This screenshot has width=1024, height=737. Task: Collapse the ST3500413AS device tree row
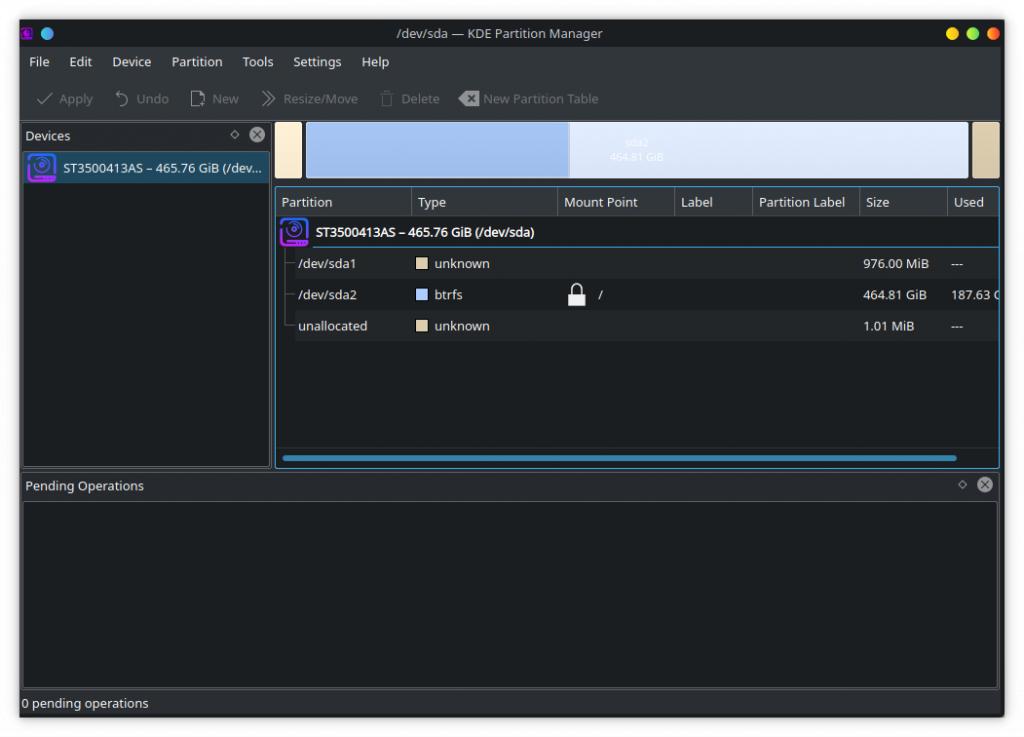click(294, 232)
